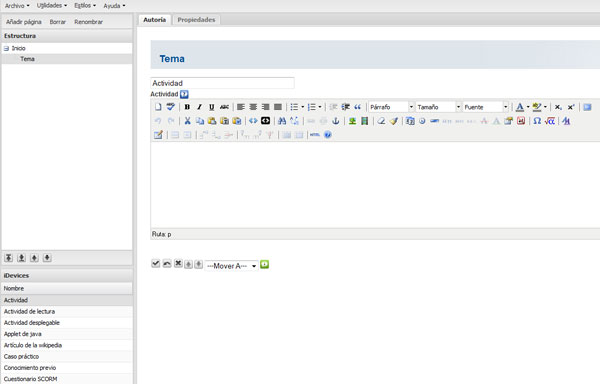Delete iDevice with the X icon
Viewport: 600px width, 384px height.
coord(178,264)
